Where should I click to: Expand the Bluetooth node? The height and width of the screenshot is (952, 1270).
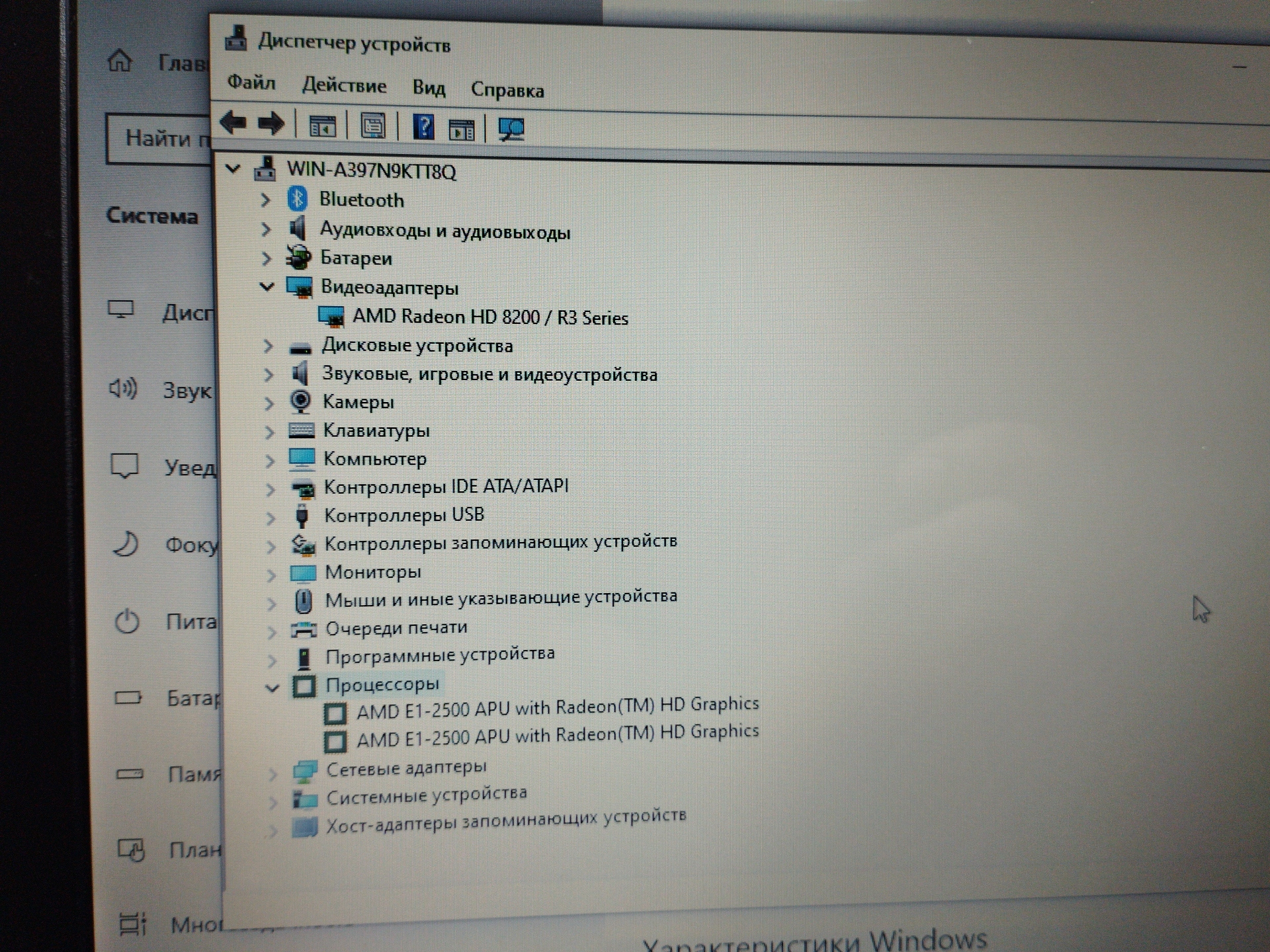click(x=265, y=199)
